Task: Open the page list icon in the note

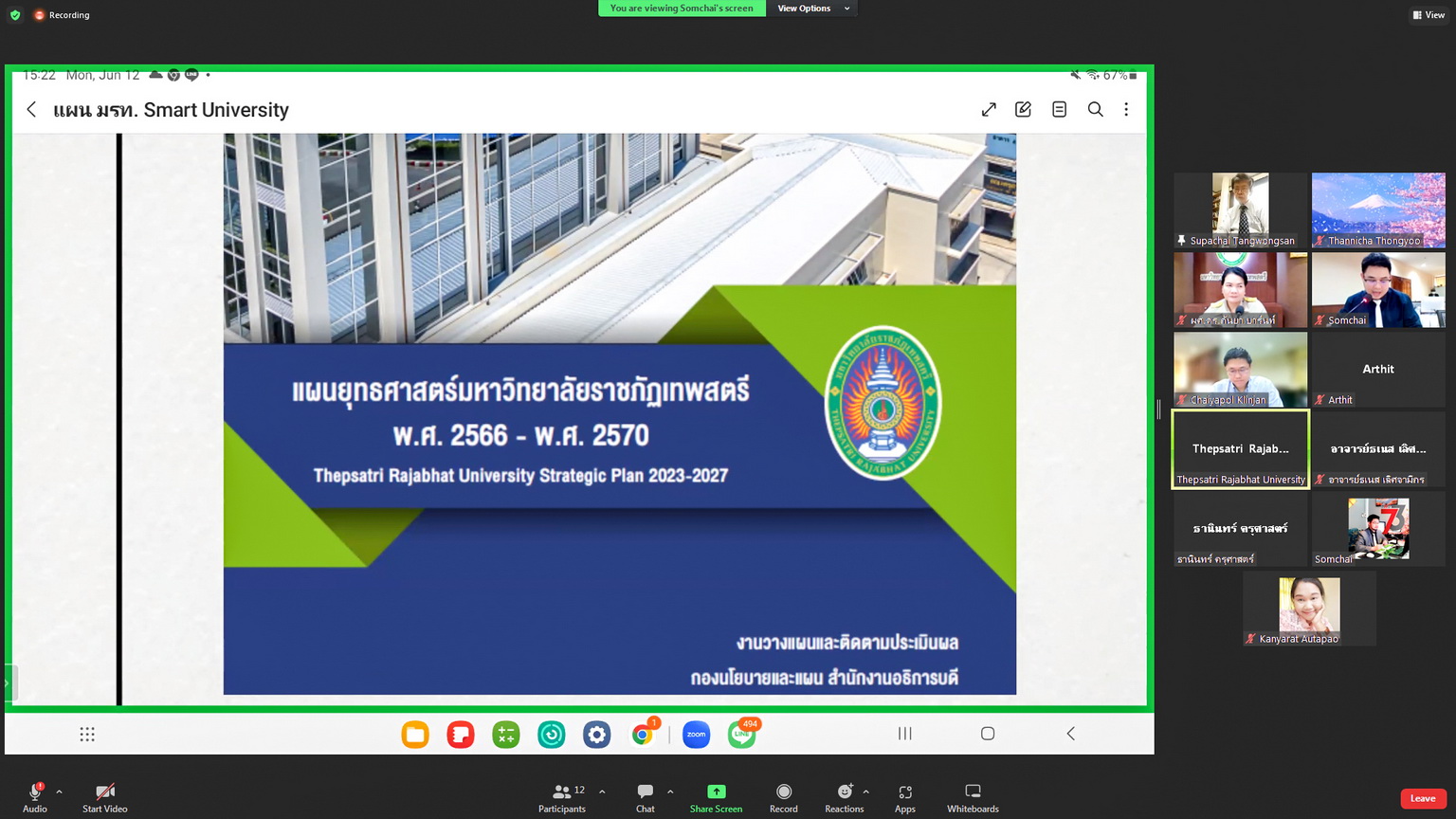Action: 1059,109
